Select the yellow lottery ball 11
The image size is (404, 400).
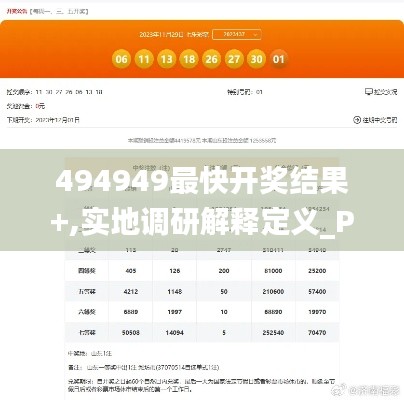click(144, 59)
